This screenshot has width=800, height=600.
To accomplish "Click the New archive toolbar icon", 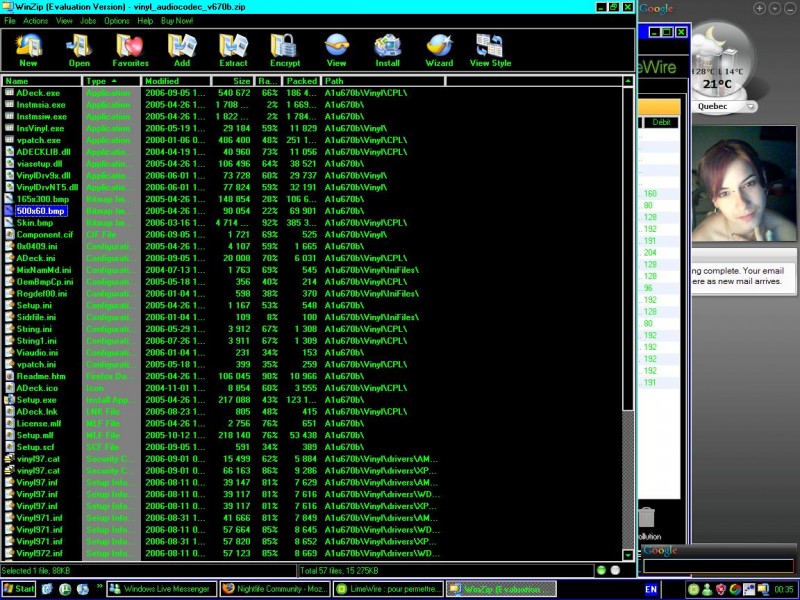I will (x=29, y=50).
